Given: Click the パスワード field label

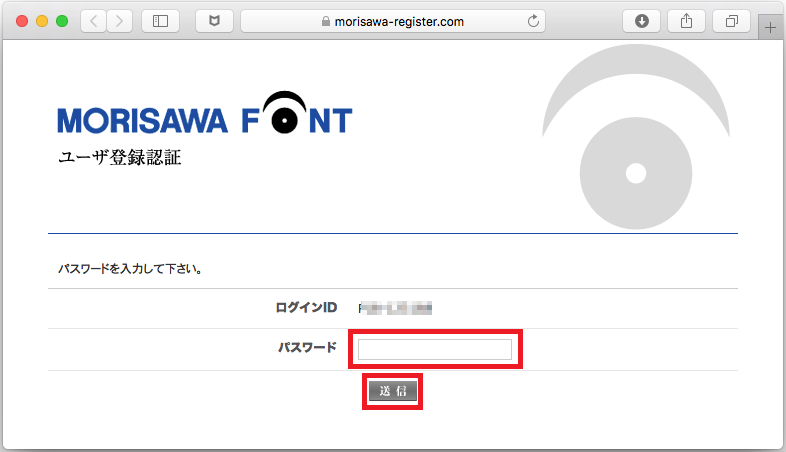Looking at the screenshot, I should (x=307, y=348).
